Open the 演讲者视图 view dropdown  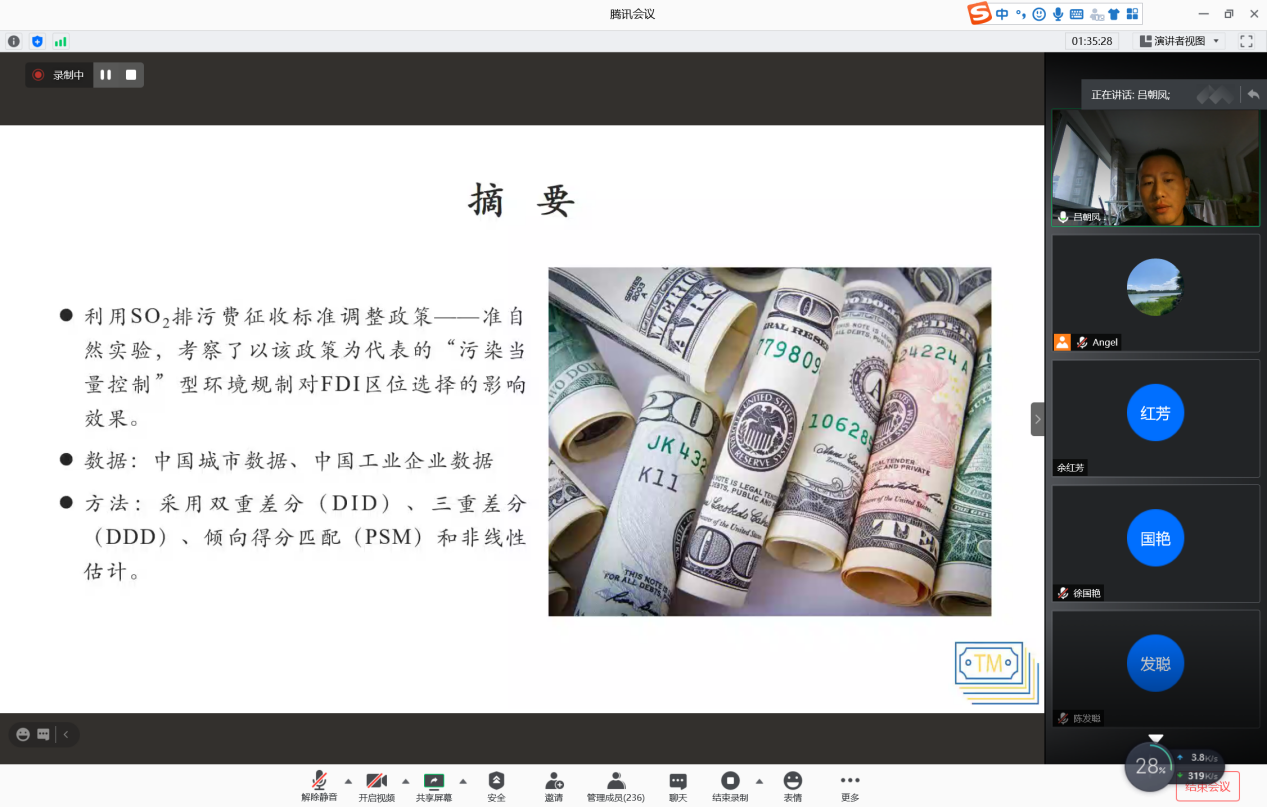pyautogui.click(x=1181, y=41)
